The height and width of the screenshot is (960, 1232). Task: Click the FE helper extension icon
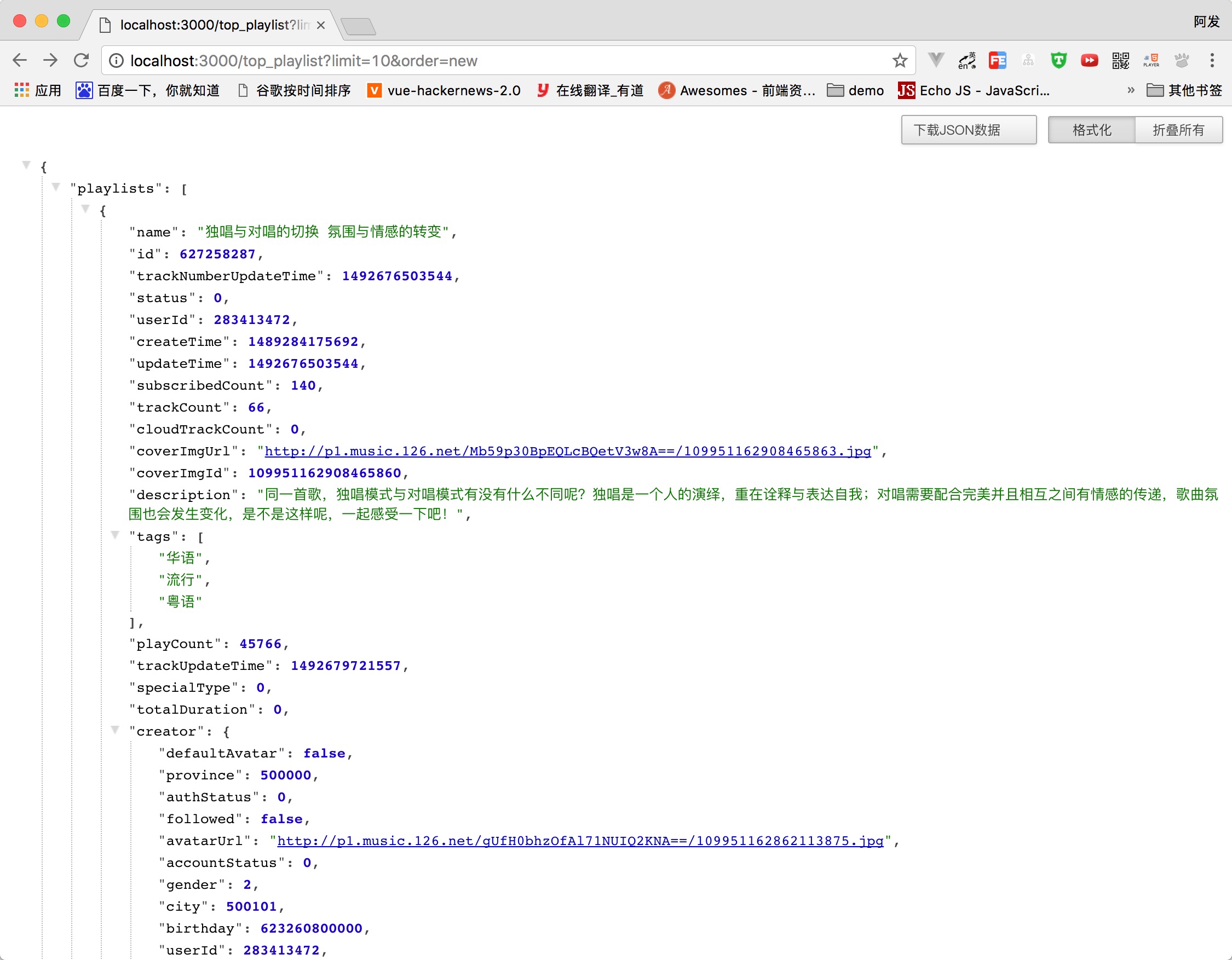(x=997, y=60)
